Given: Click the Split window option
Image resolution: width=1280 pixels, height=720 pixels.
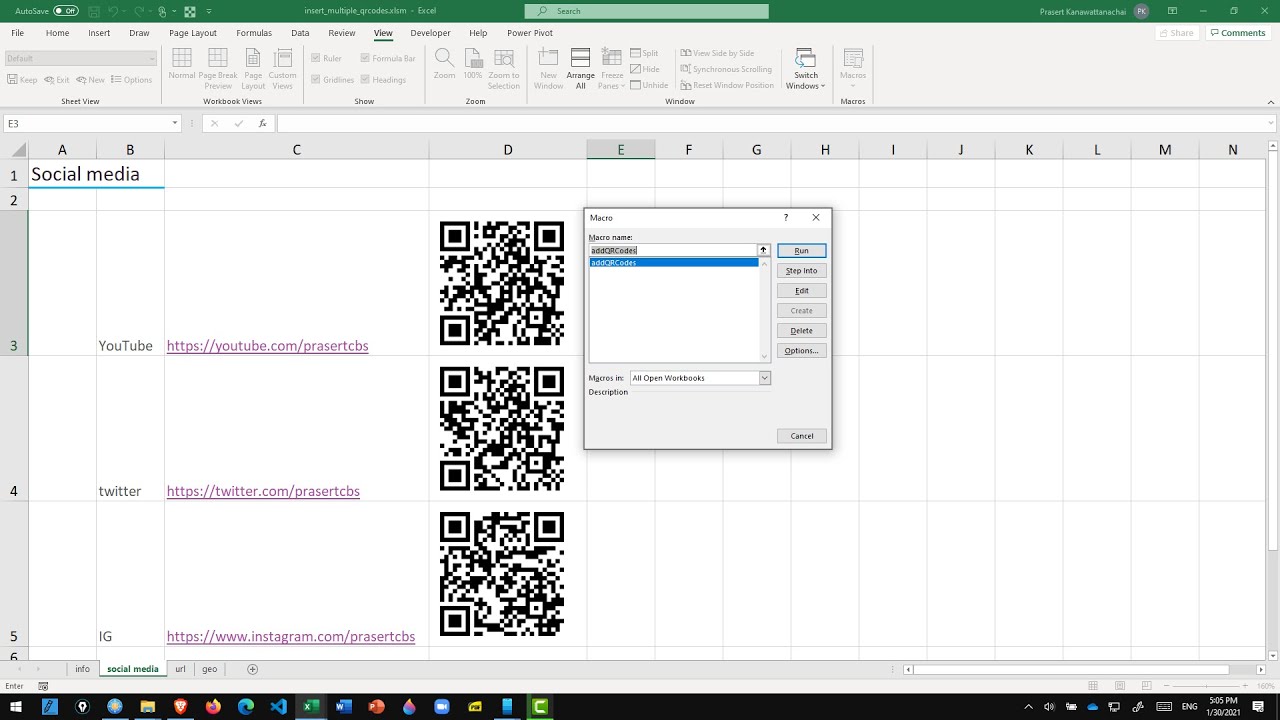Looking at the screenshot, I should [x=644, y=53].
